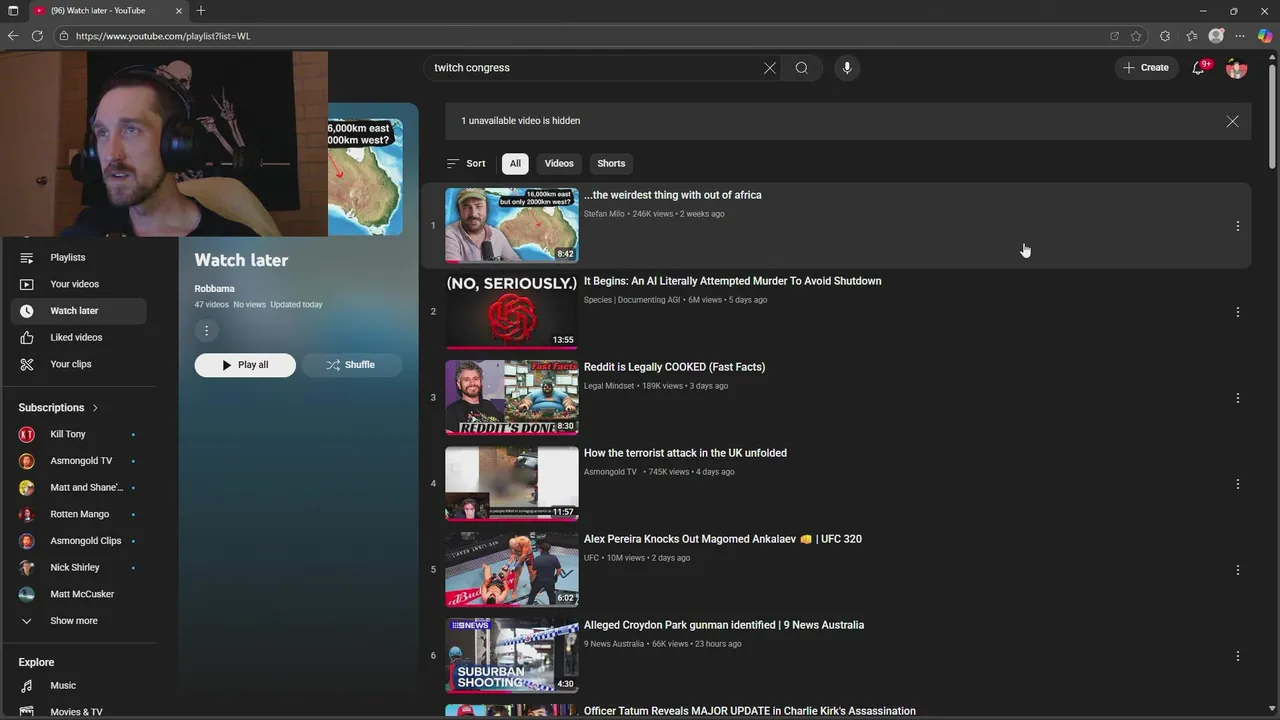The height and width of the screenshot is (720, 1280).
Task: Expand Subscriptions section chevron
Action: click(95, 408)
